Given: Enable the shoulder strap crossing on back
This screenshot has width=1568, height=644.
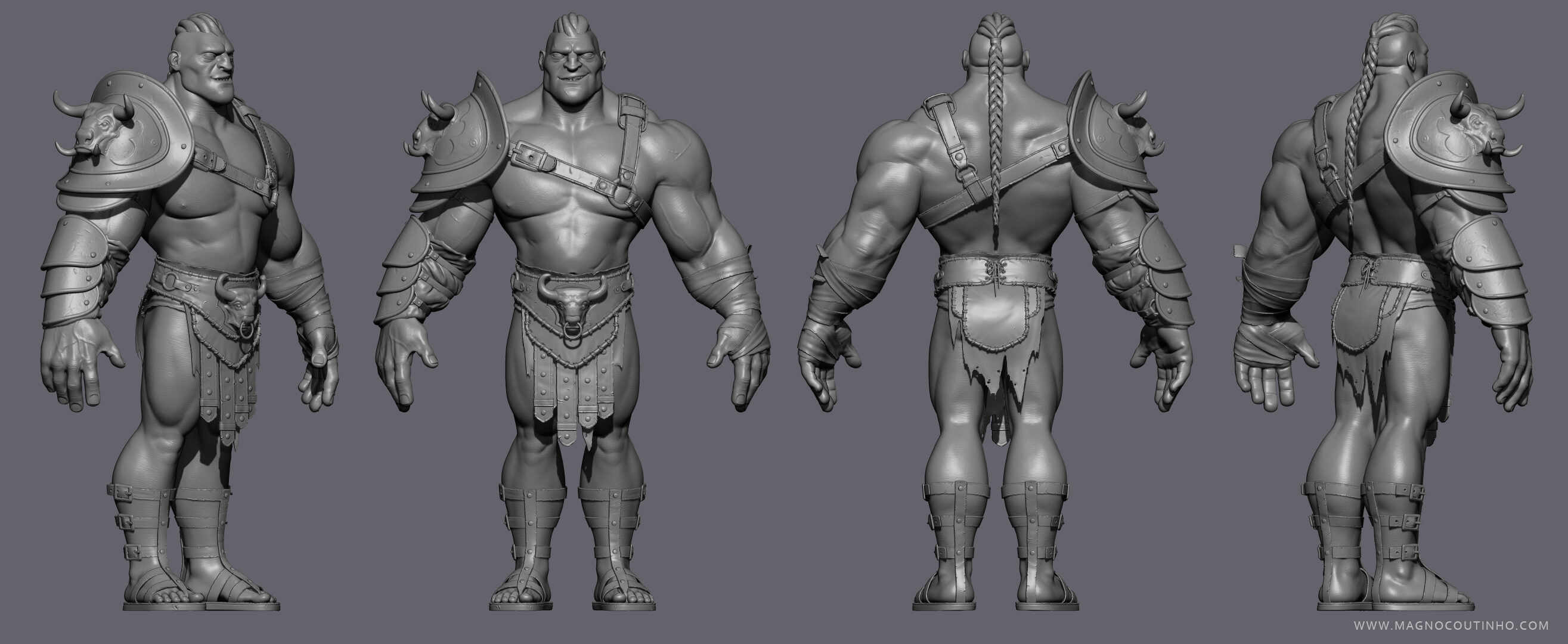Looking at the screenshot, I should click(x=968, y=177).
